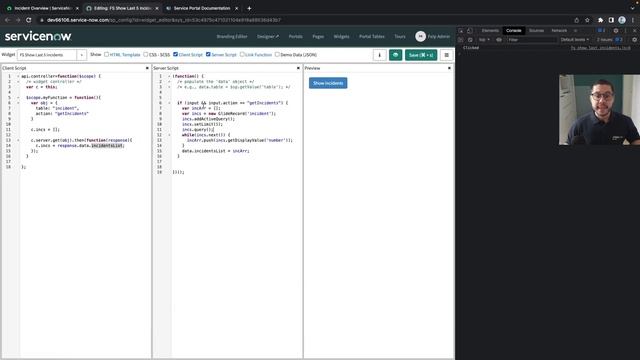Image resolution: width=640 pixels, height=360 pixels.
Task: Collapse code fold at Client Script line 5
Action: point(18,98)
